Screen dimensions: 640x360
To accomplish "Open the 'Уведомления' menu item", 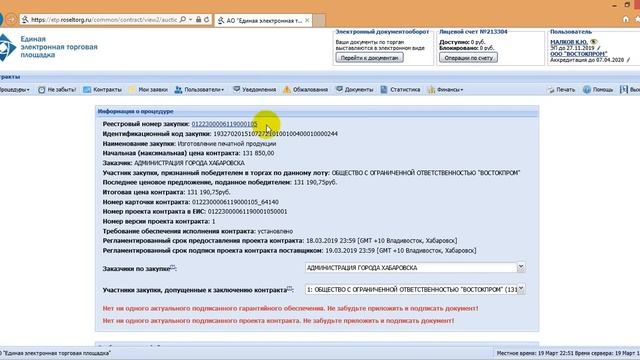I will (259, 89).
